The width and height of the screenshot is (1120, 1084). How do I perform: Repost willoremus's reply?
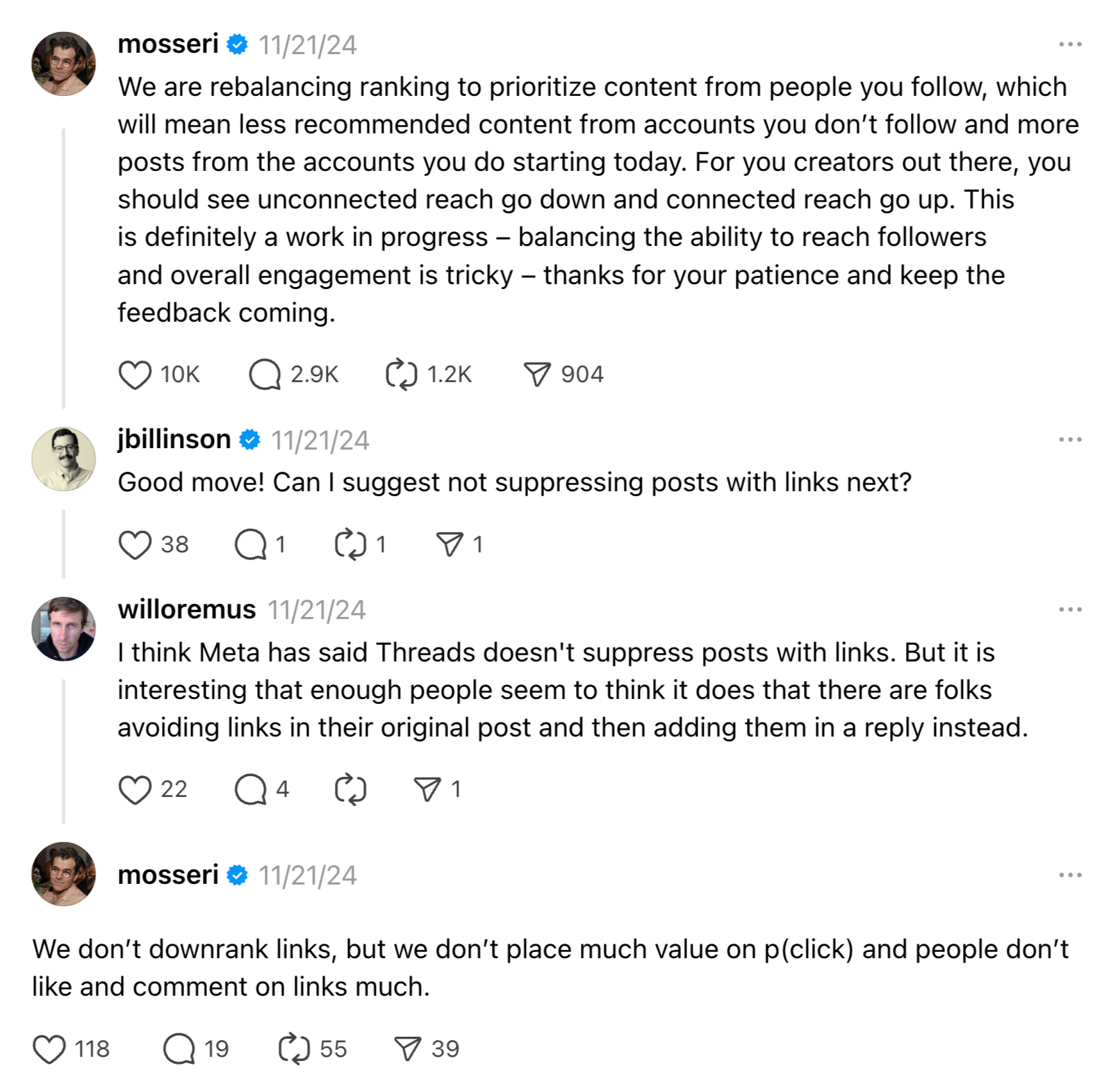[350, 789]
